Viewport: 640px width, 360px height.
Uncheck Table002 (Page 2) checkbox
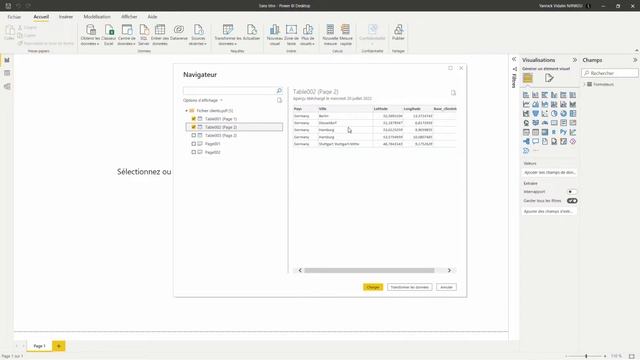193,127
